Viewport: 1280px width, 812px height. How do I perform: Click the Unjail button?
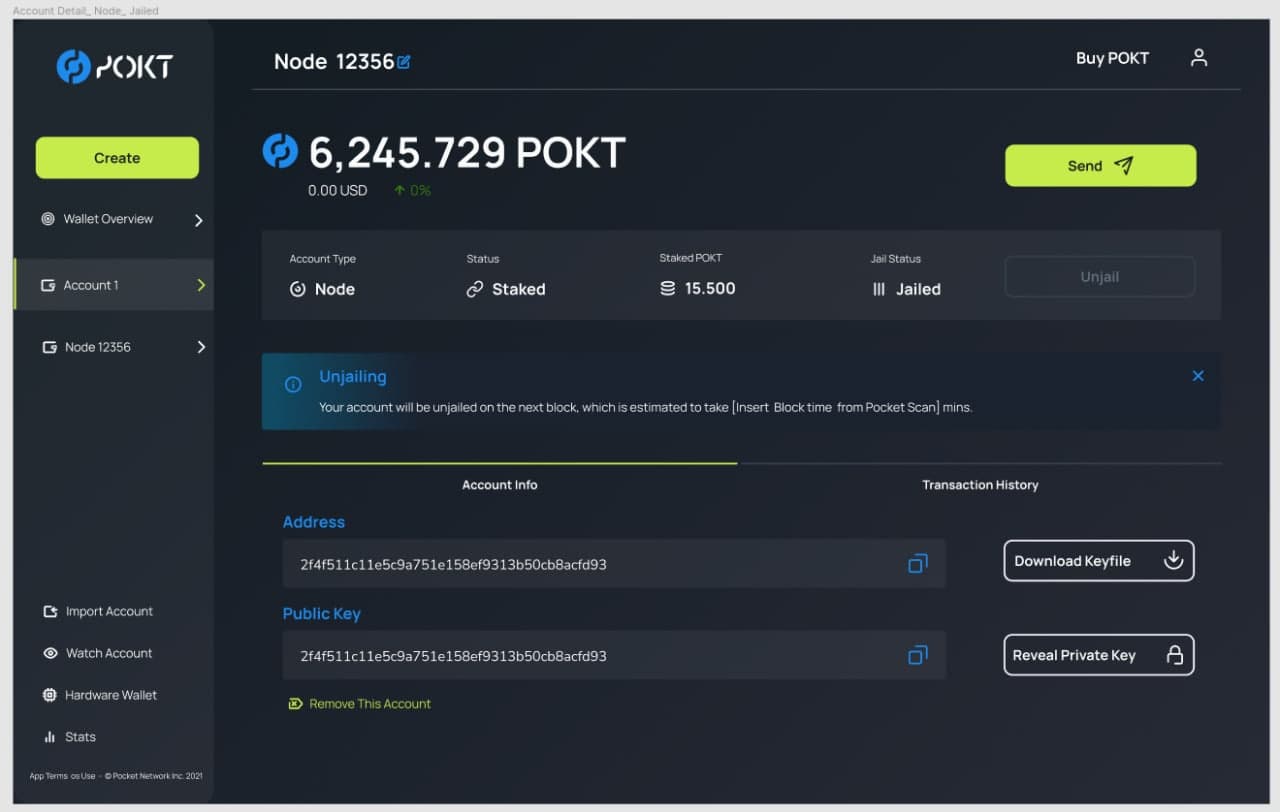tap(1100, 277)
